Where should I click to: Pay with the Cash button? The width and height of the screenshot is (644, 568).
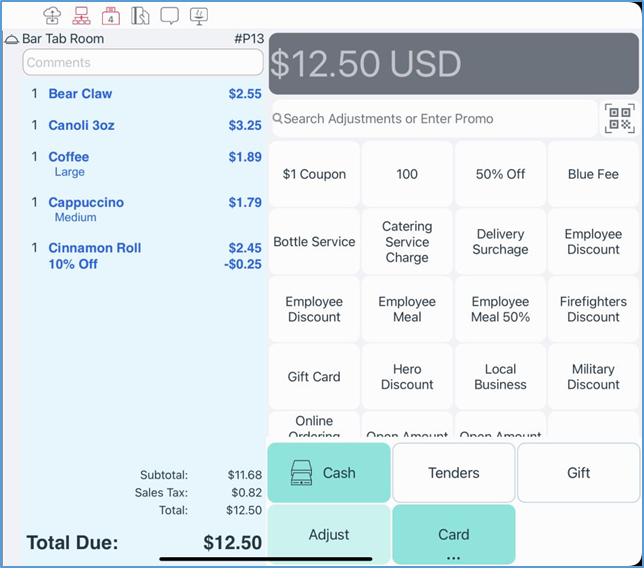coord(329,473)
